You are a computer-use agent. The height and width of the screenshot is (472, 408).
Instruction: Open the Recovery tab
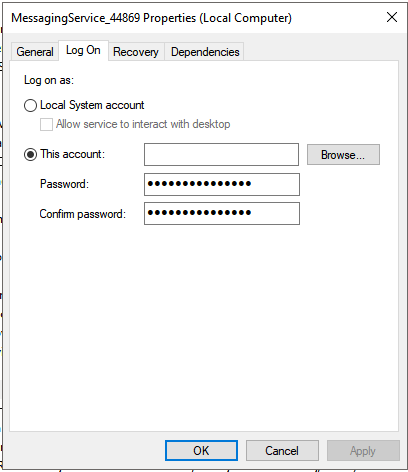(136, 52)
